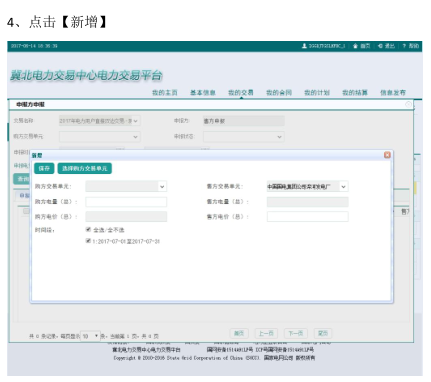
Task: Toggle the table header select-all checkbox behind dialog
Action: point(26,211)
